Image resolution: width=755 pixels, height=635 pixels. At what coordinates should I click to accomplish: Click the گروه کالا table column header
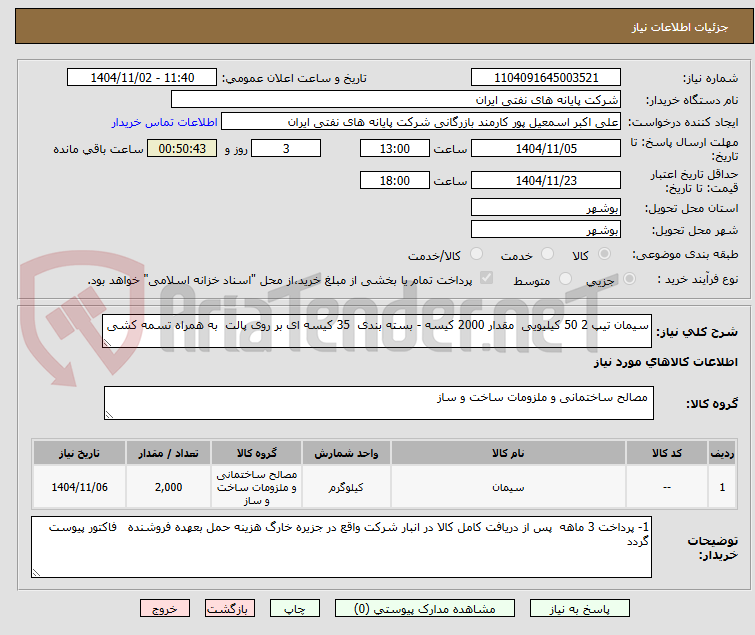click(256, 454)
